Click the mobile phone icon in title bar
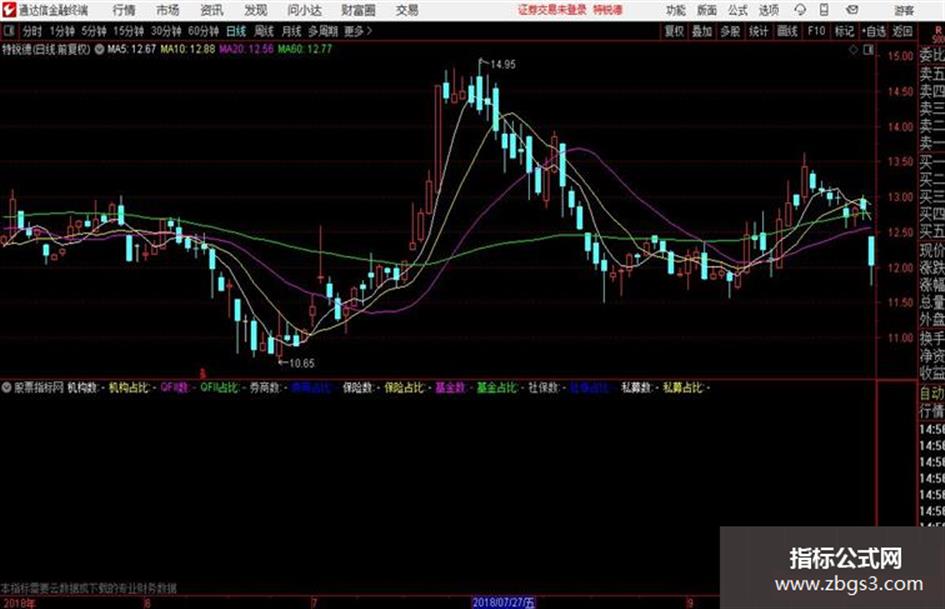 coord(824,10)
